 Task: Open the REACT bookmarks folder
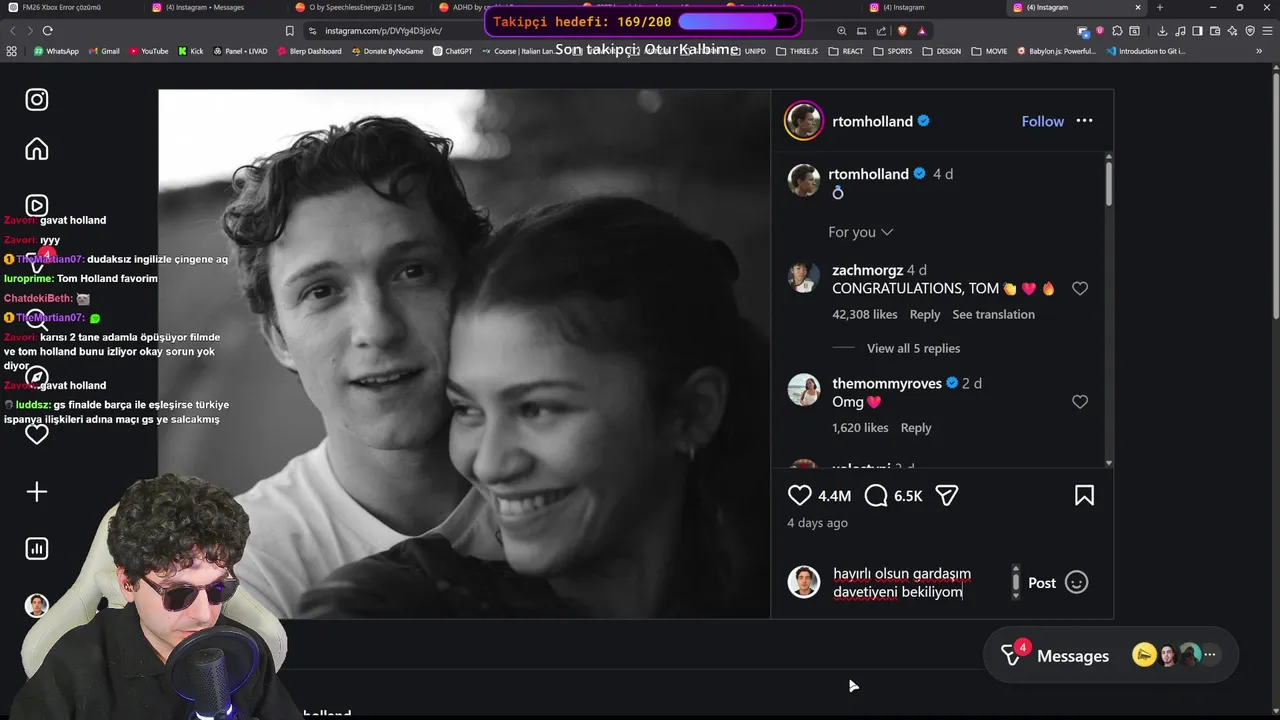846,51
